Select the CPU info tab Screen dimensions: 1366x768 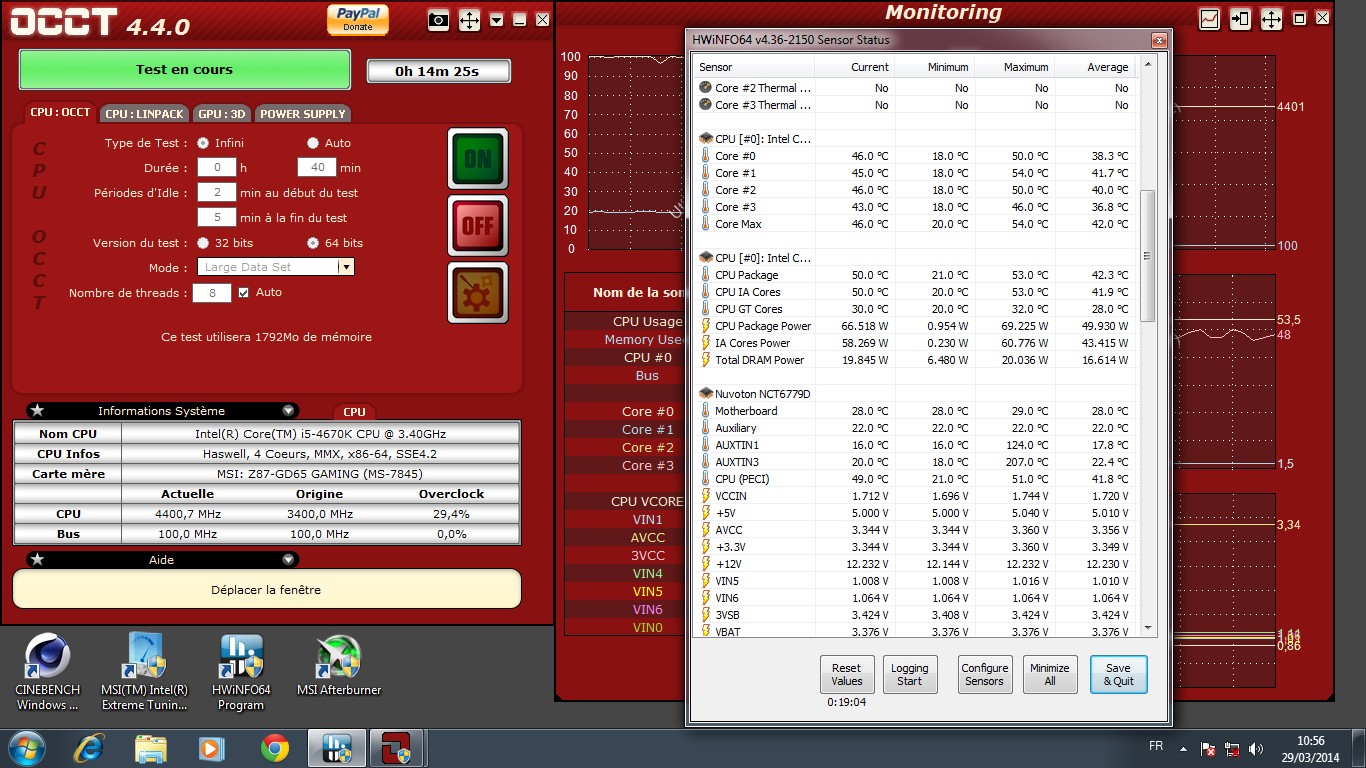(354, 412)
